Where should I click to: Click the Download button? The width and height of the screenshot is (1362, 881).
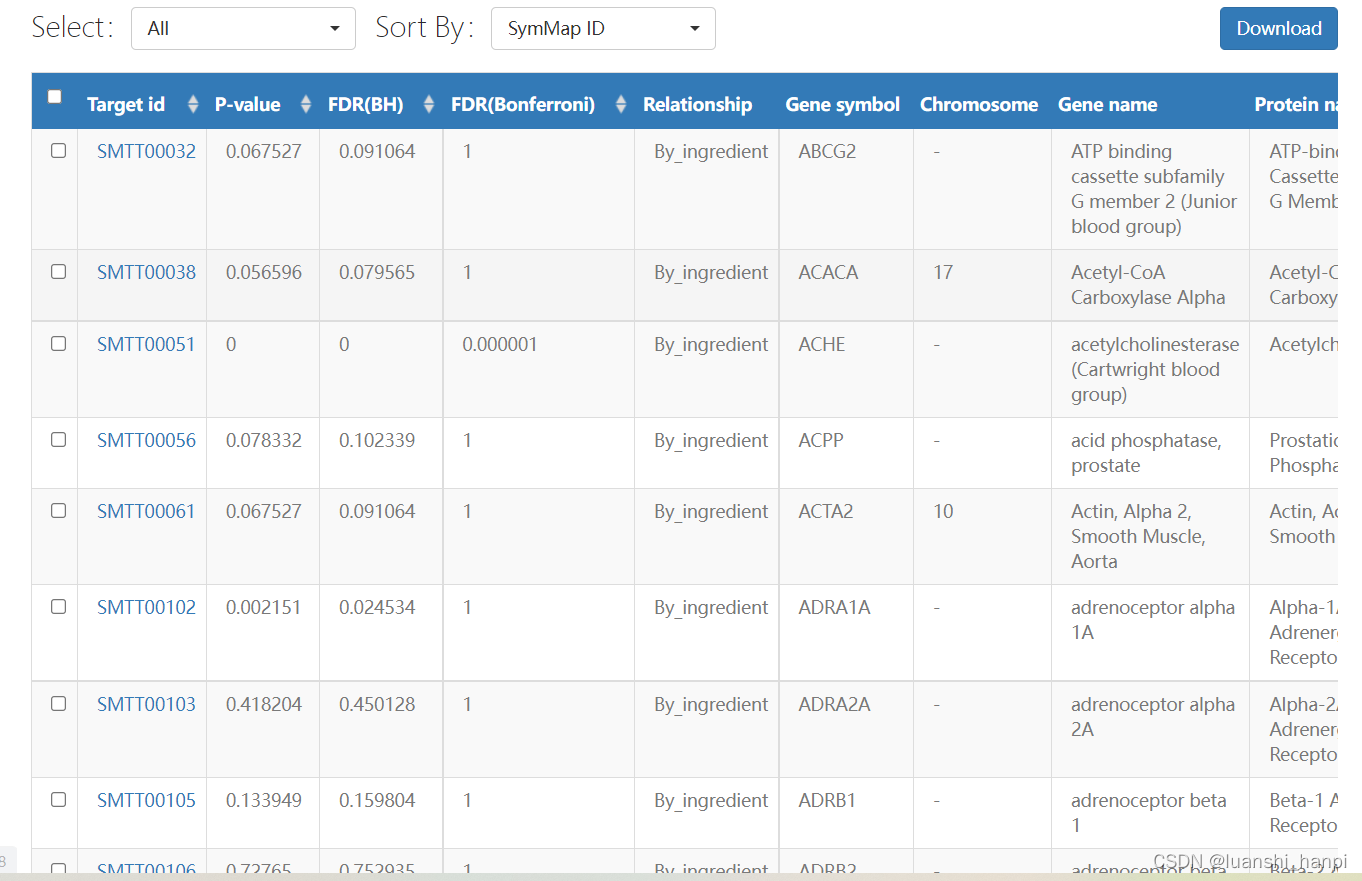[1279, 28]
